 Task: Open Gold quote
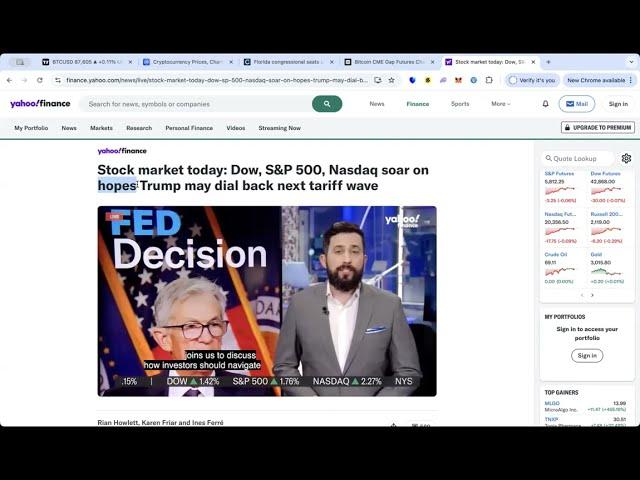[x=596, y=255]
